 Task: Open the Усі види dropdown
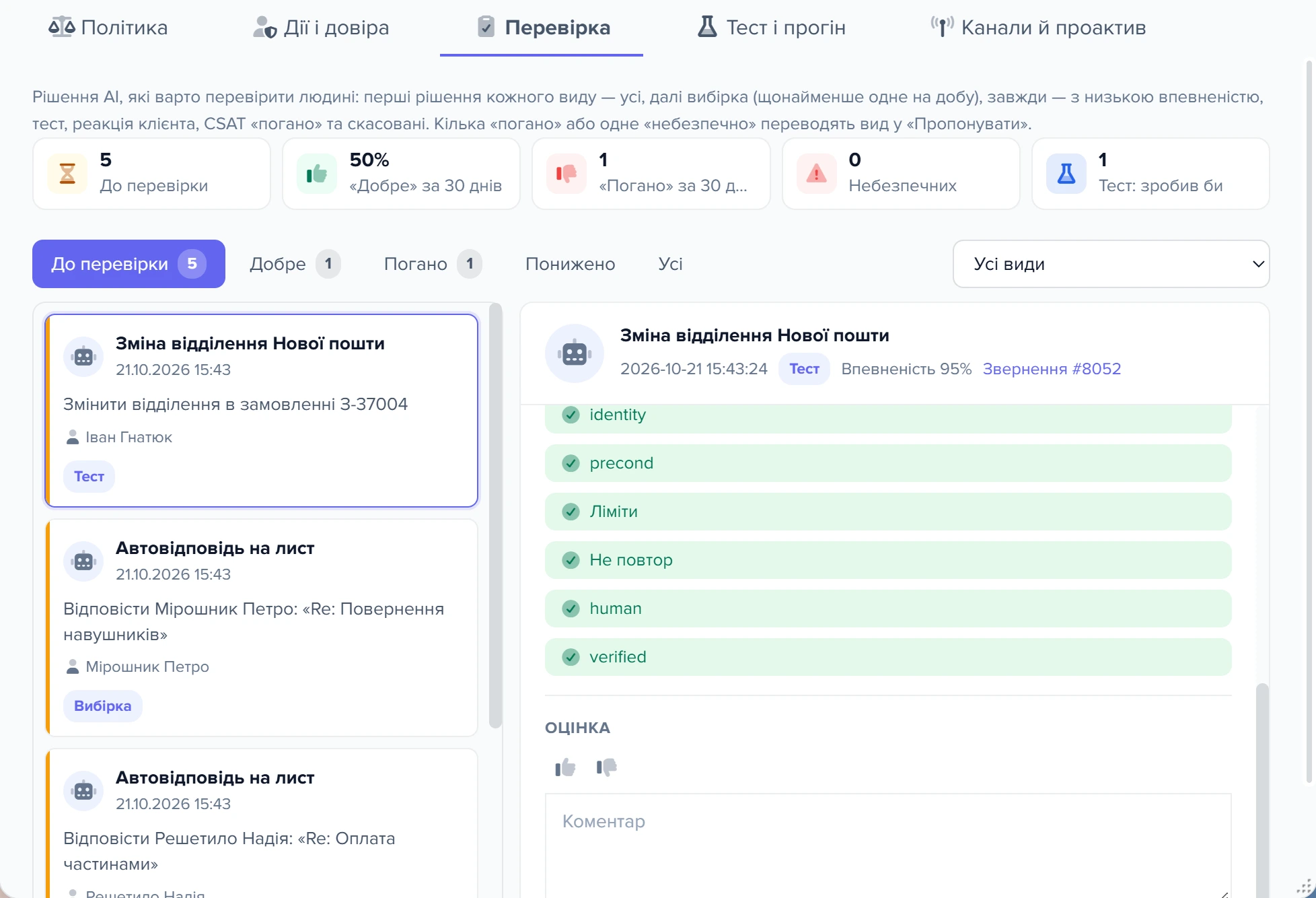click(1111, 264)
